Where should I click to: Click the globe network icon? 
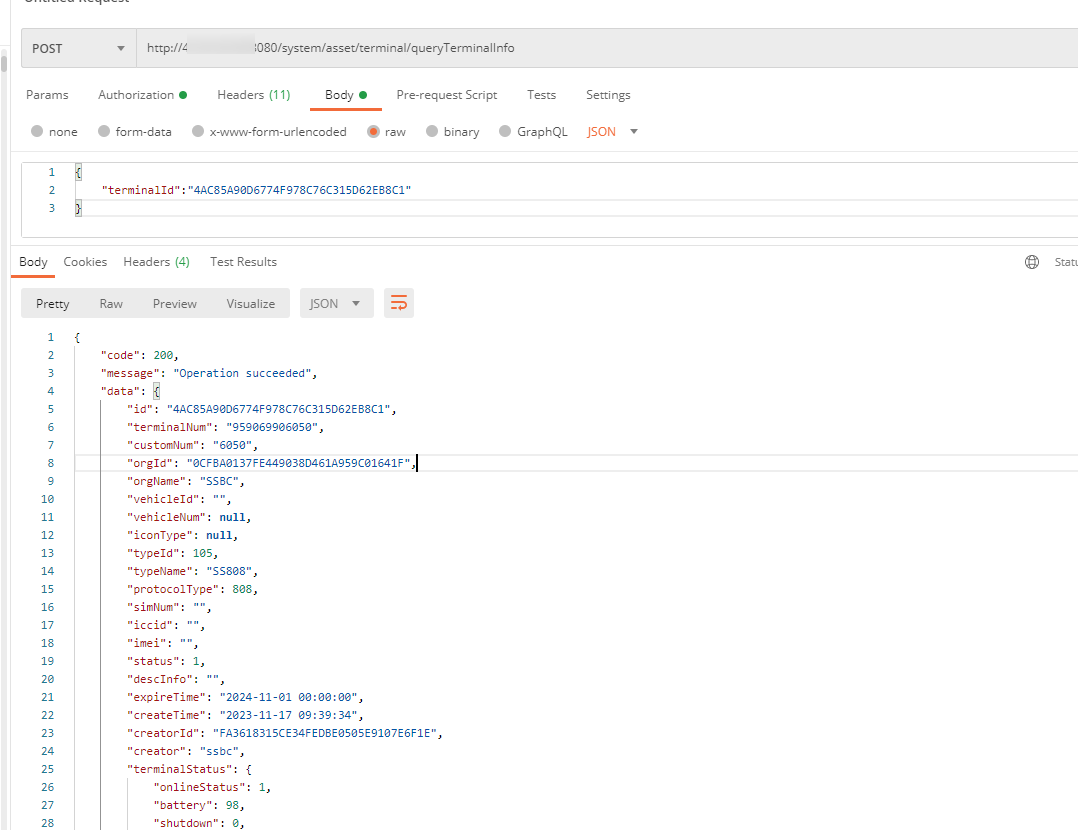[1032, 262]
